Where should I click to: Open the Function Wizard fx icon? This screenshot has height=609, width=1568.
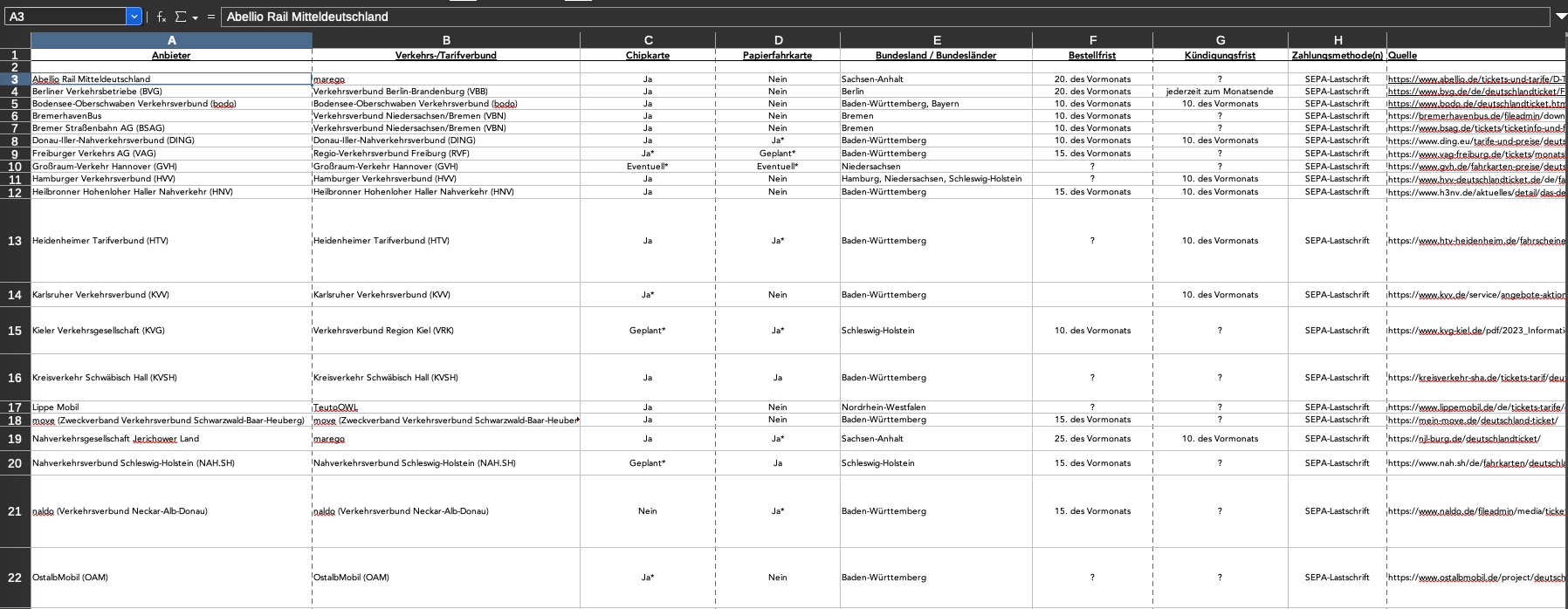[162, 17]
